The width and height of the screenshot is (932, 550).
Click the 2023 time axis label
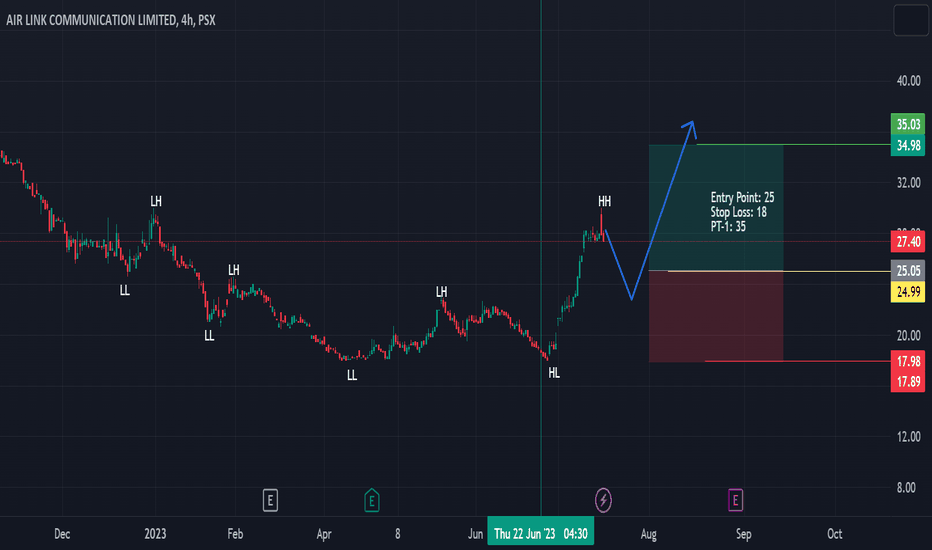155,534
